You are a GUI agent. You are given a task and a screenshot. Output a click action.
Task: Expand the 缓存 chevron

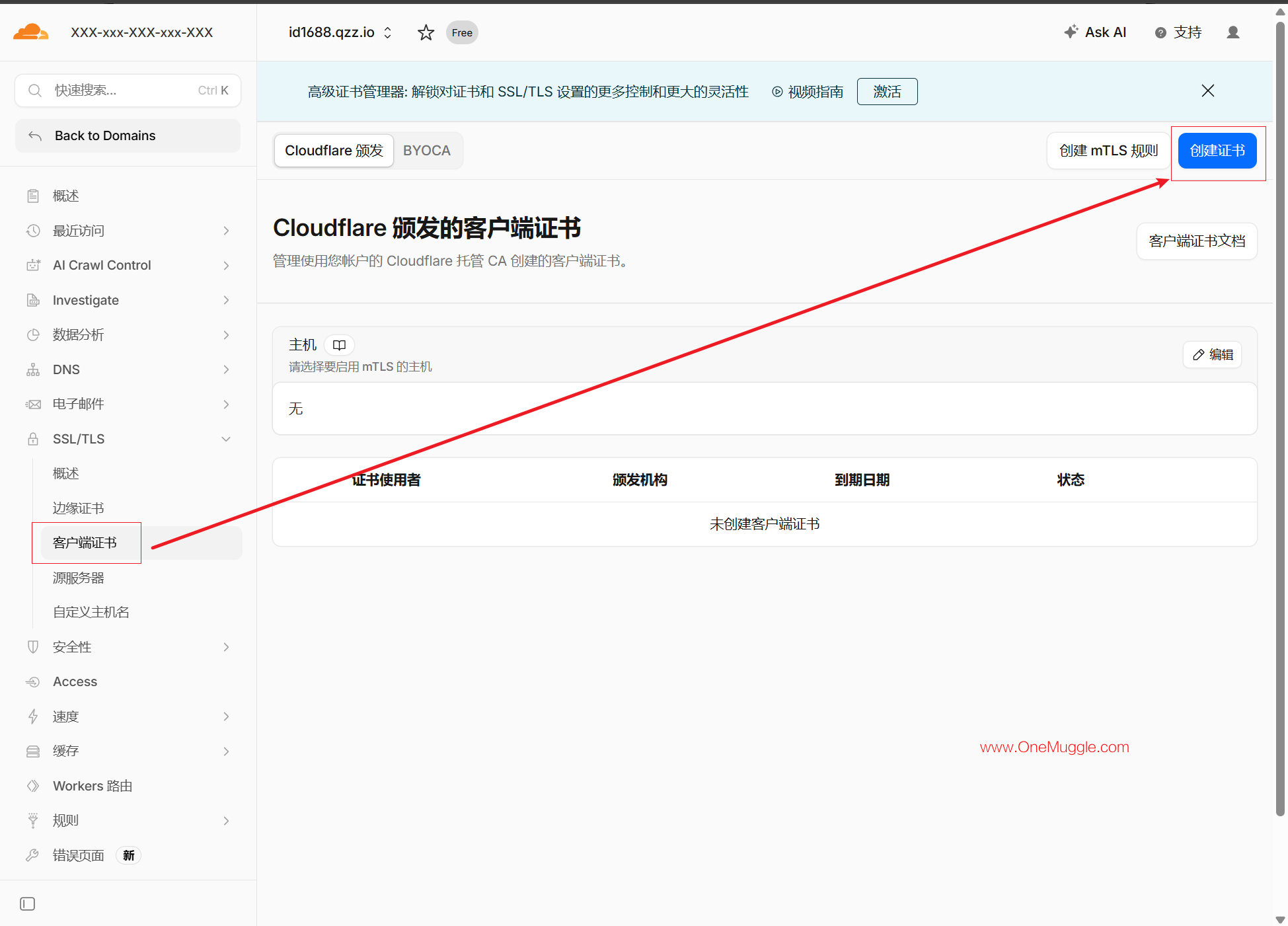[226, 752]
